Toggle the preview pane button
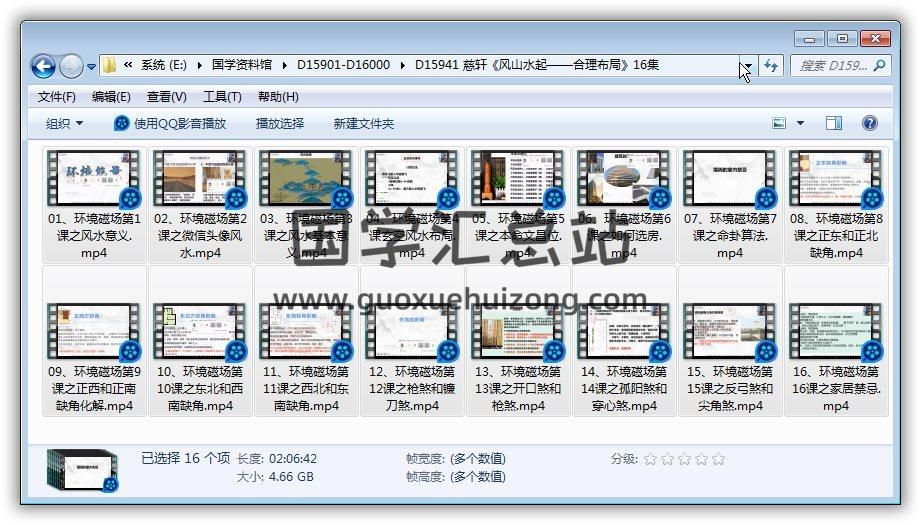Screen dimensions: 921x525 coord(834,123)
